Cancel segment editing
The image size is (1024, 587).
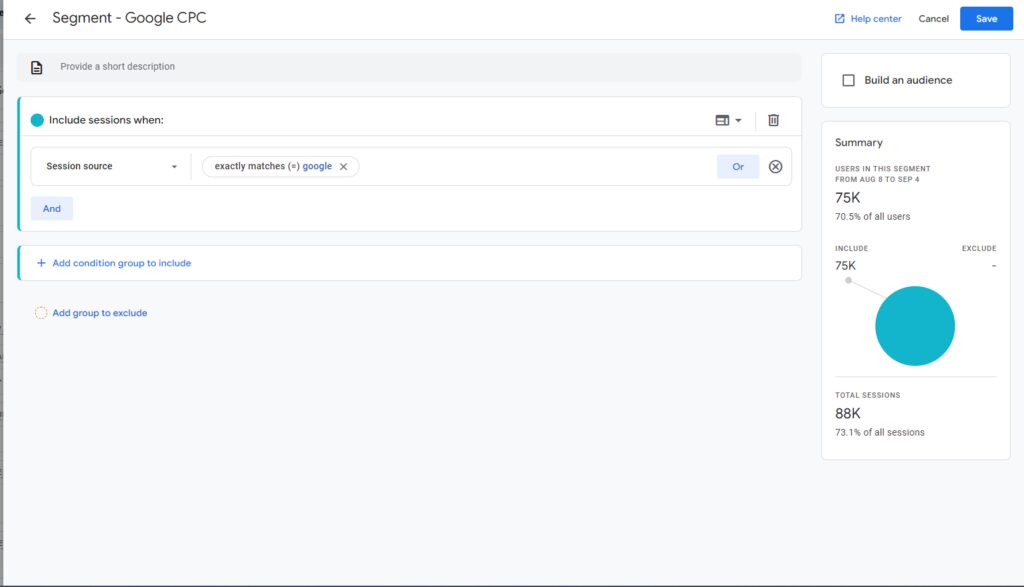[x=933, y=19]
